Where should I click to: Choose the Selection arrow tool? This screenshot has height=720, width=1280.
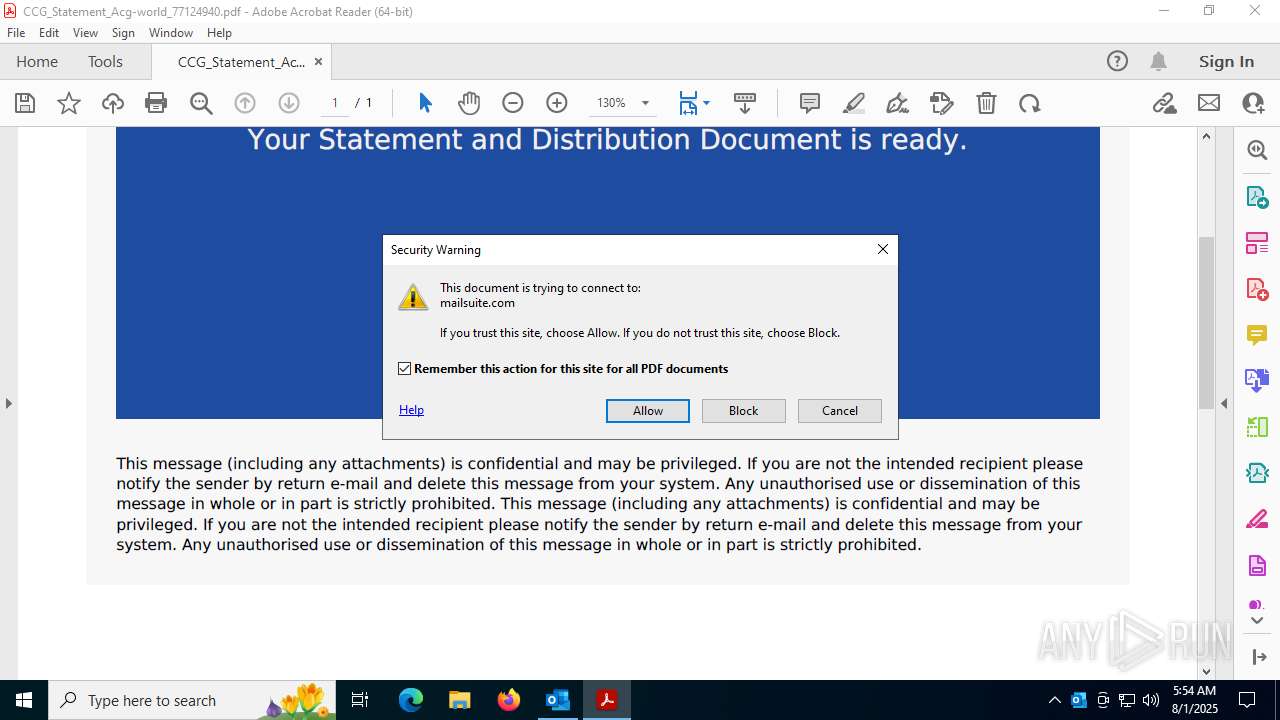(x=425, y=103)
